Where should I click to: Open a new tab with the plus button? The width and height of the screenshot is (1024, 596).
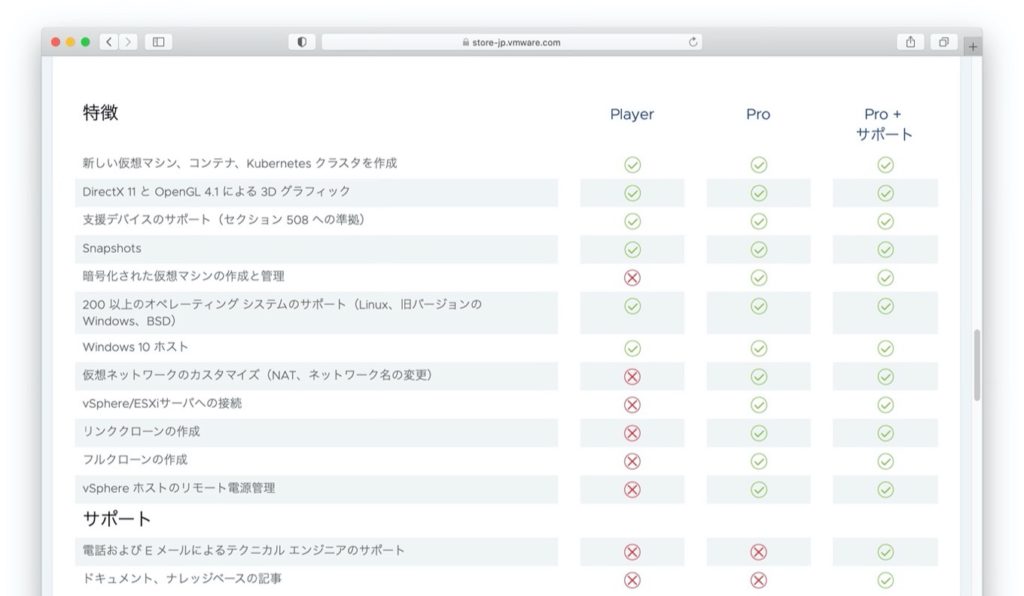click(x=973, y=47)
